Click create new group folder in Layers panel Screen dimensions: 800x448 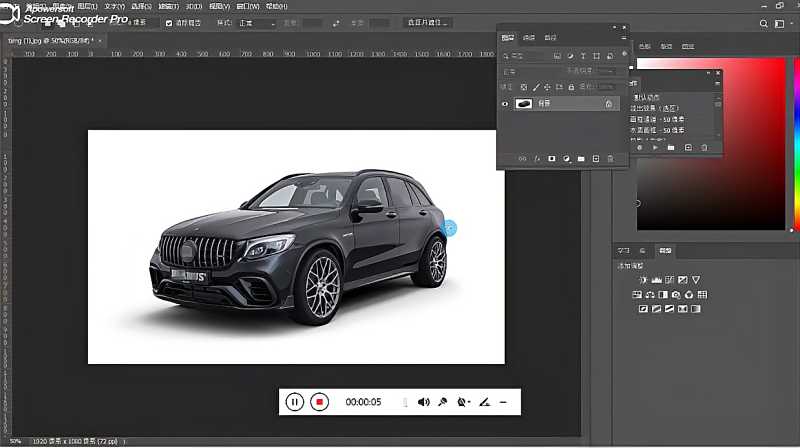coord(581,159)
